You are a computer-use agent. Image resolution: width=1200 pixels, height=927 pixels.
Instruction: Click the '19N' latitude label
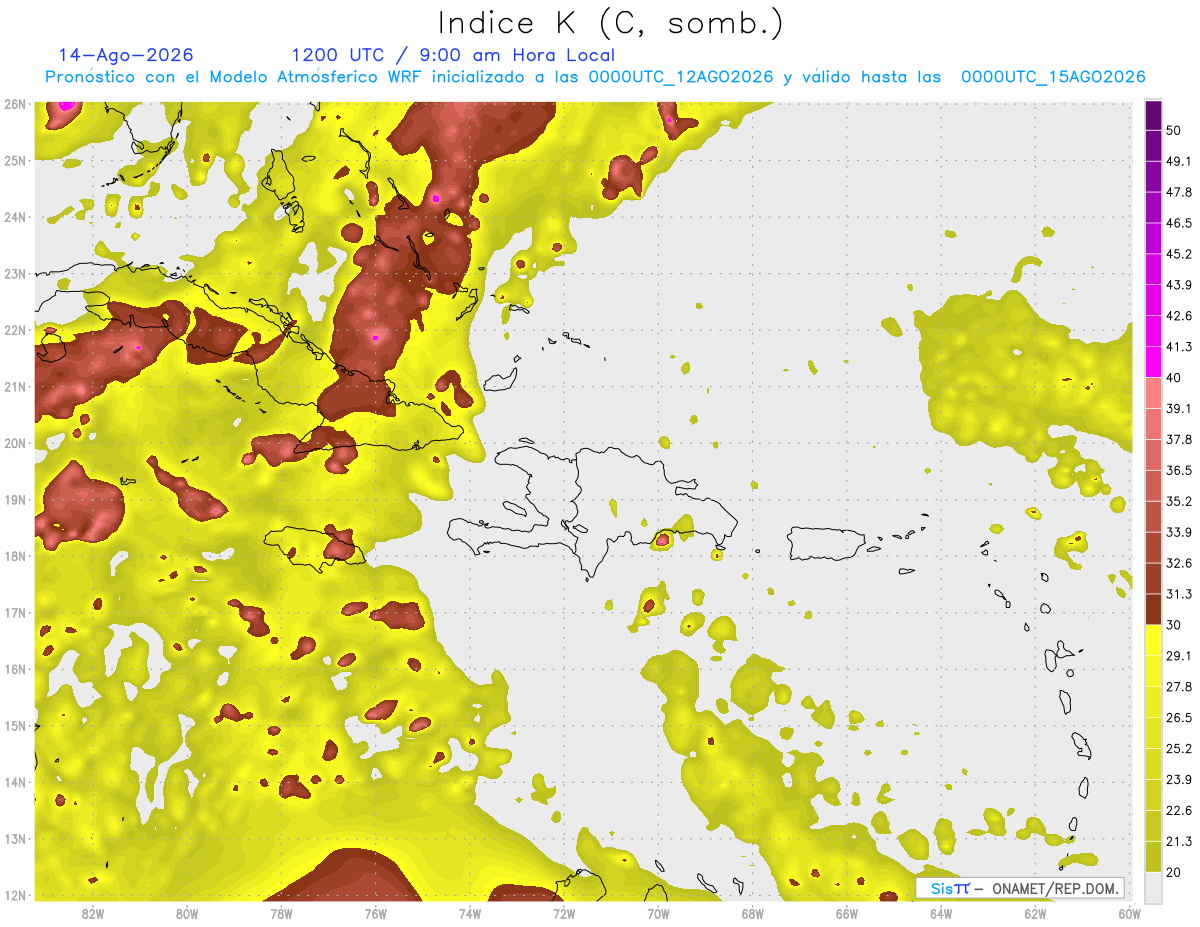[14, 499]
